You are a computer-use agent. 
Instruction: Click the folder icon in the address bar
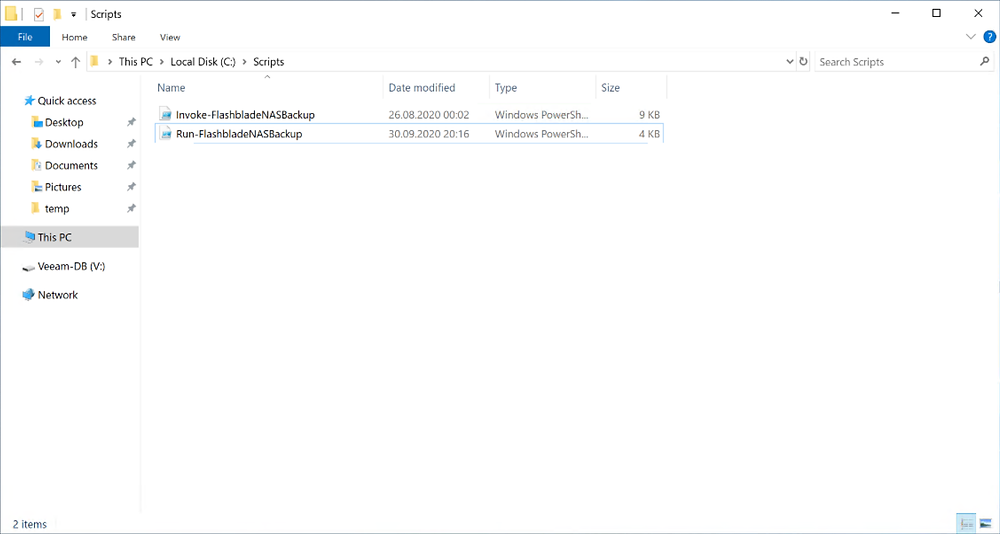(x=94, y=62)
